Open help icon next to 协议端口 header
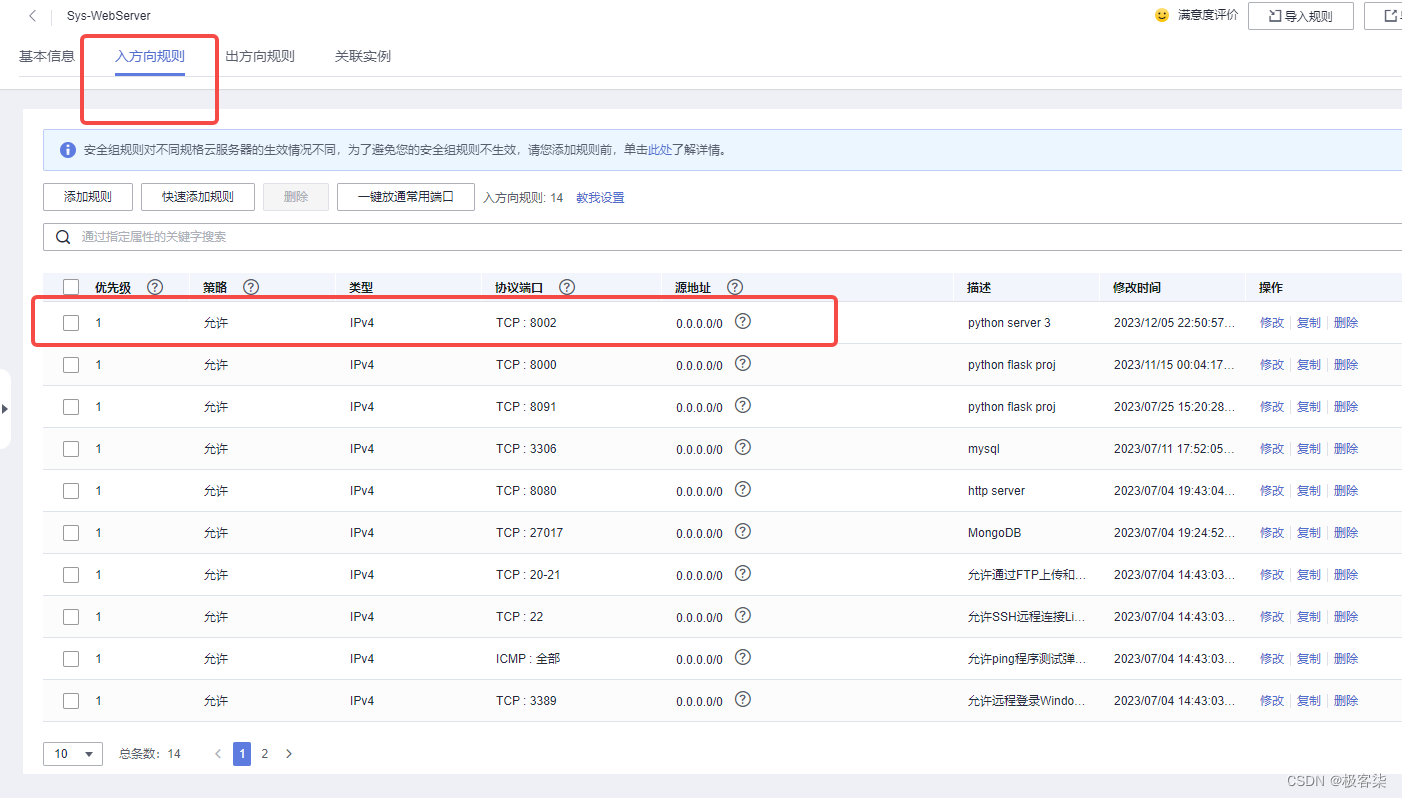 point(567,287)
